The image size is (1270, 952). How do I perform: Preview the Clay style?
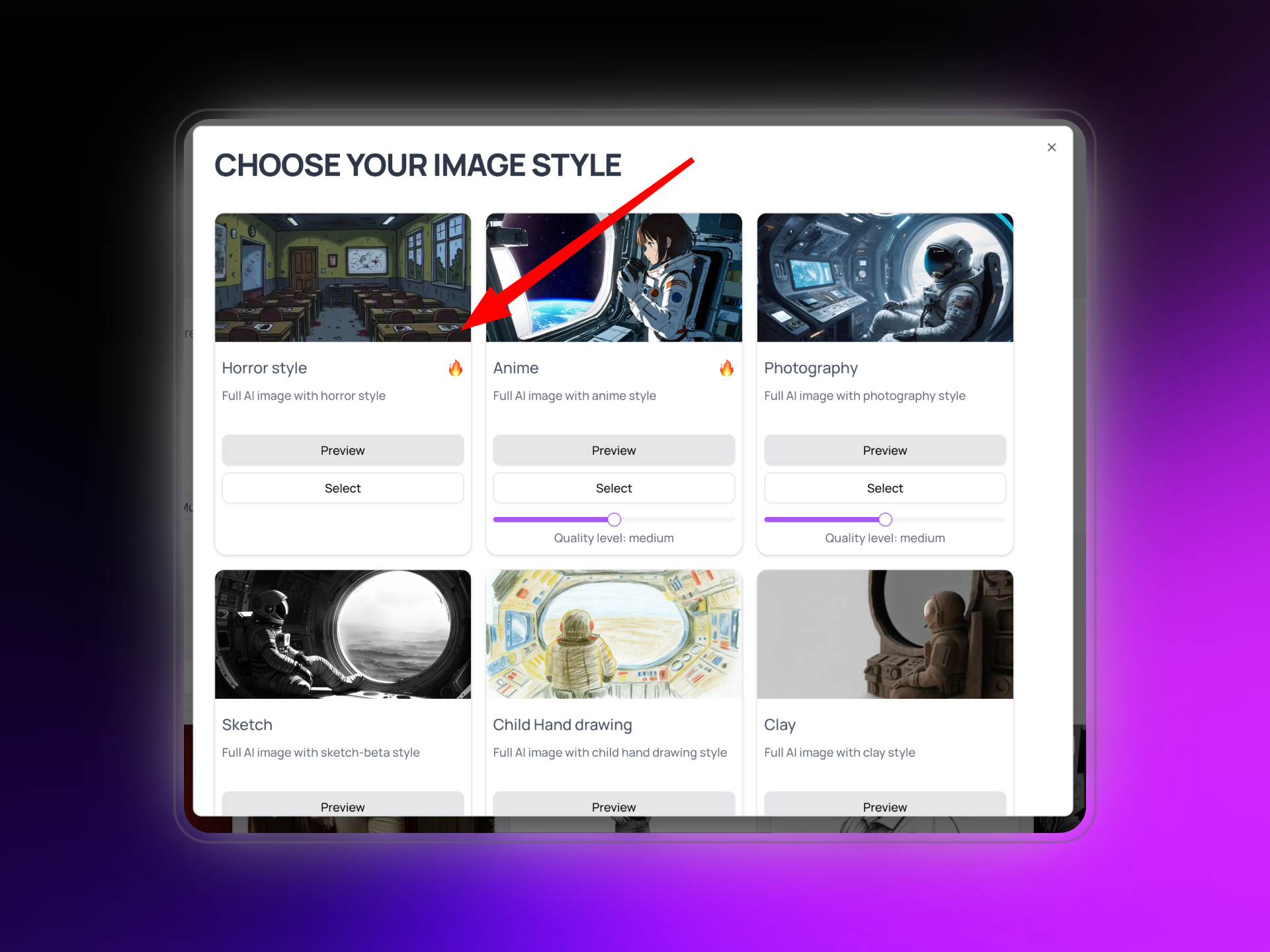[885, 804]
